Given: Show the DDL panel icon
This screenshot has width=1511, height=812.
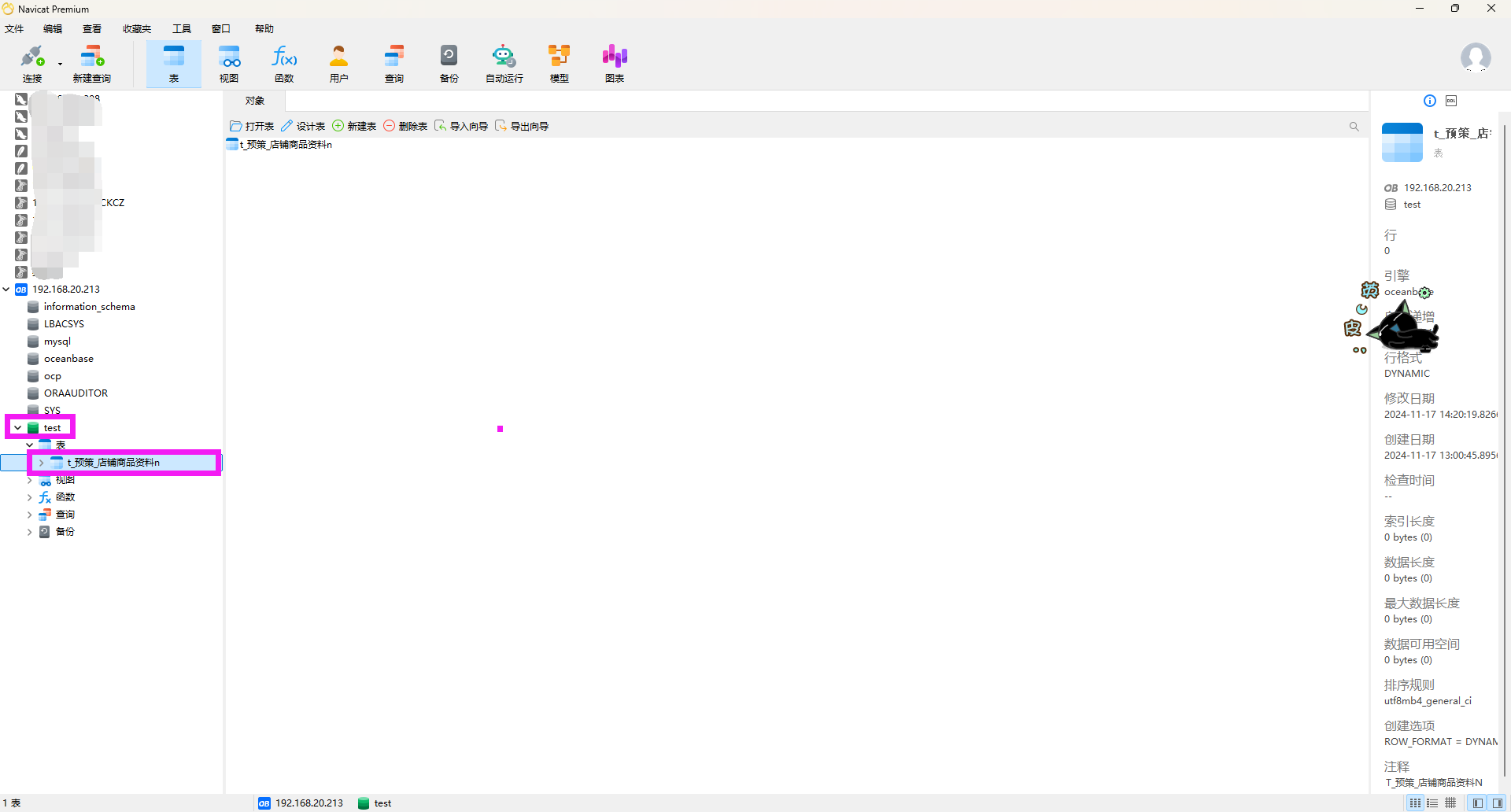Looking at the screenshot, I should pos(1451,101).
